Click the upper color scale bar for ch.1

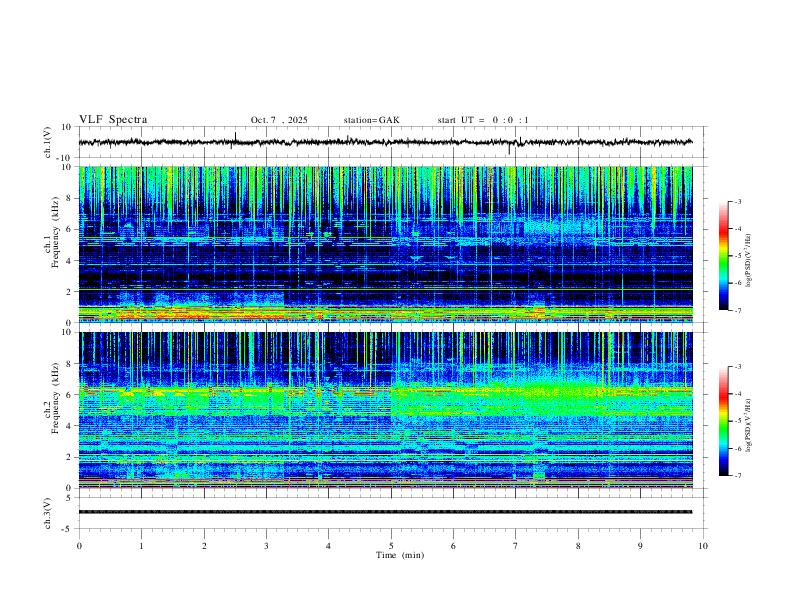click(x=724, y=256)
